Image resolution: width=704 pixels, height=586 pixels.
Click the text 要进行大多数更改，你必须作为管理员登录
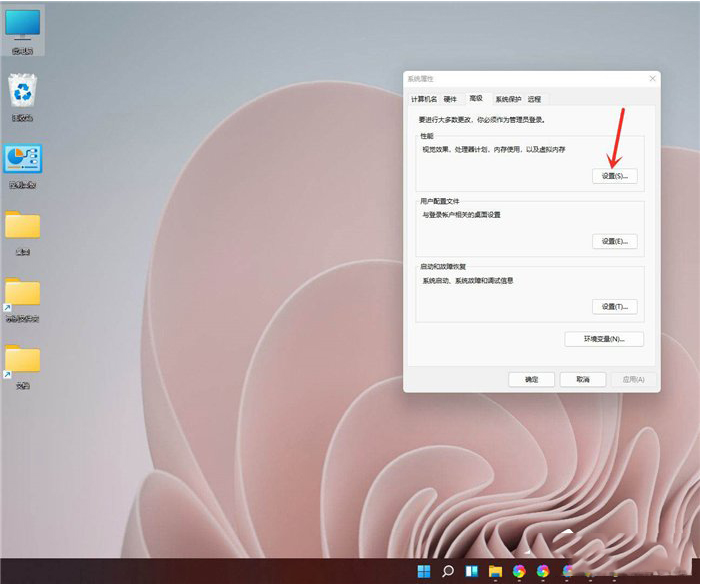(482, 120)
